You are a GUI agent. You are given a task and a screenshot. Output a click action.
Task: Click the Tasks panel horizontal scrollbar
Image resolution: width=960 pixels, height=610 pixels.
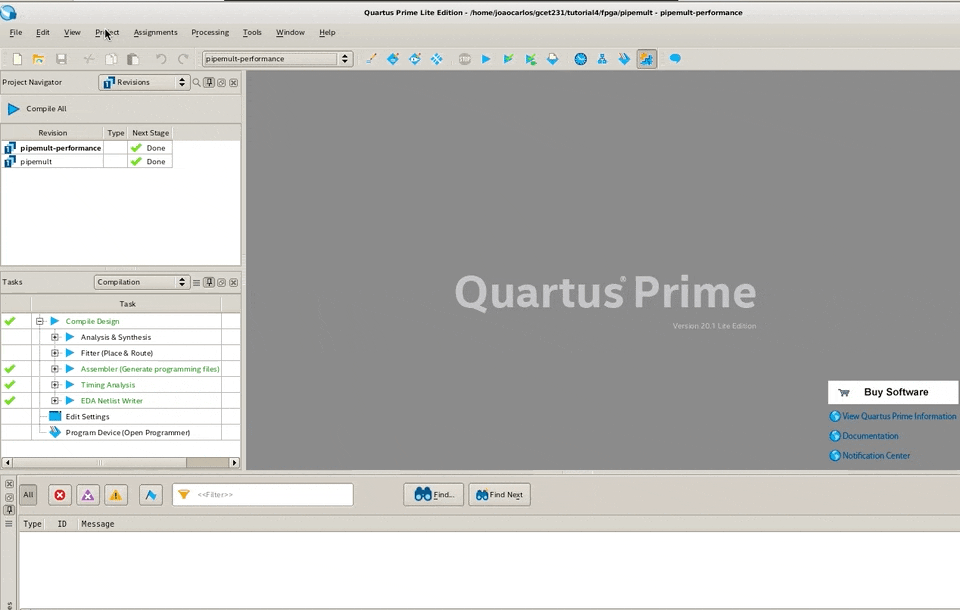pyautogui.click(x=121, y=463)
